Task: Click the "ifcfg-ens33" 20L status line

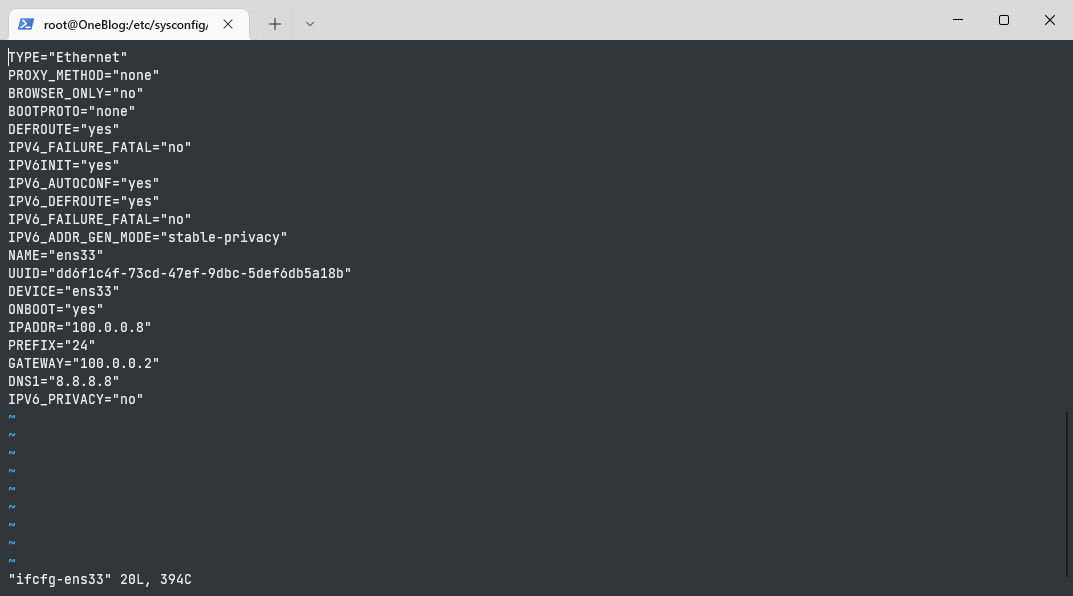Action: tap(100, 579)
